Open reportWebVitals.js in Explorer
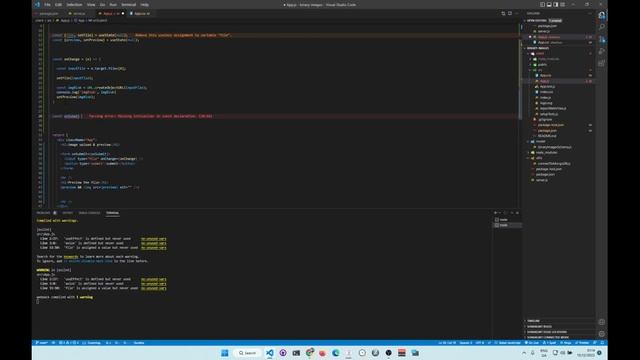Image resolution: width=640 pixels, height=360 pixels. point(553,109)
